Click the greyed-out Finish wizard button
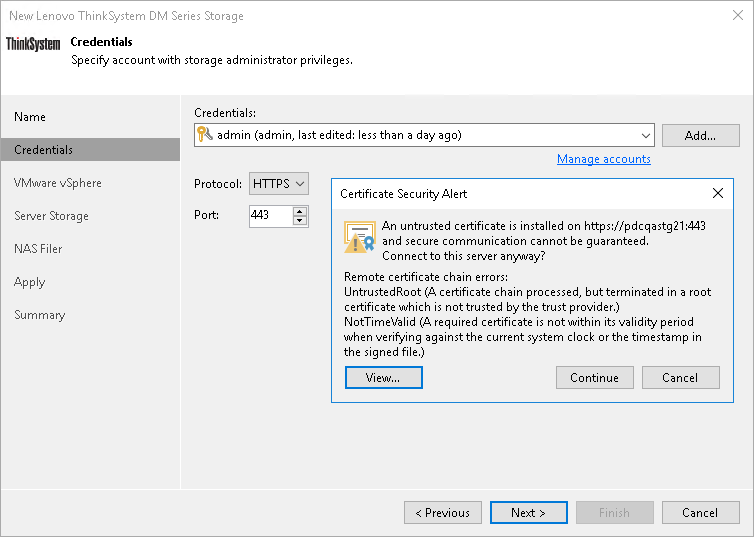This screenshot has width=754, height=537. click(x=615, y=512)
